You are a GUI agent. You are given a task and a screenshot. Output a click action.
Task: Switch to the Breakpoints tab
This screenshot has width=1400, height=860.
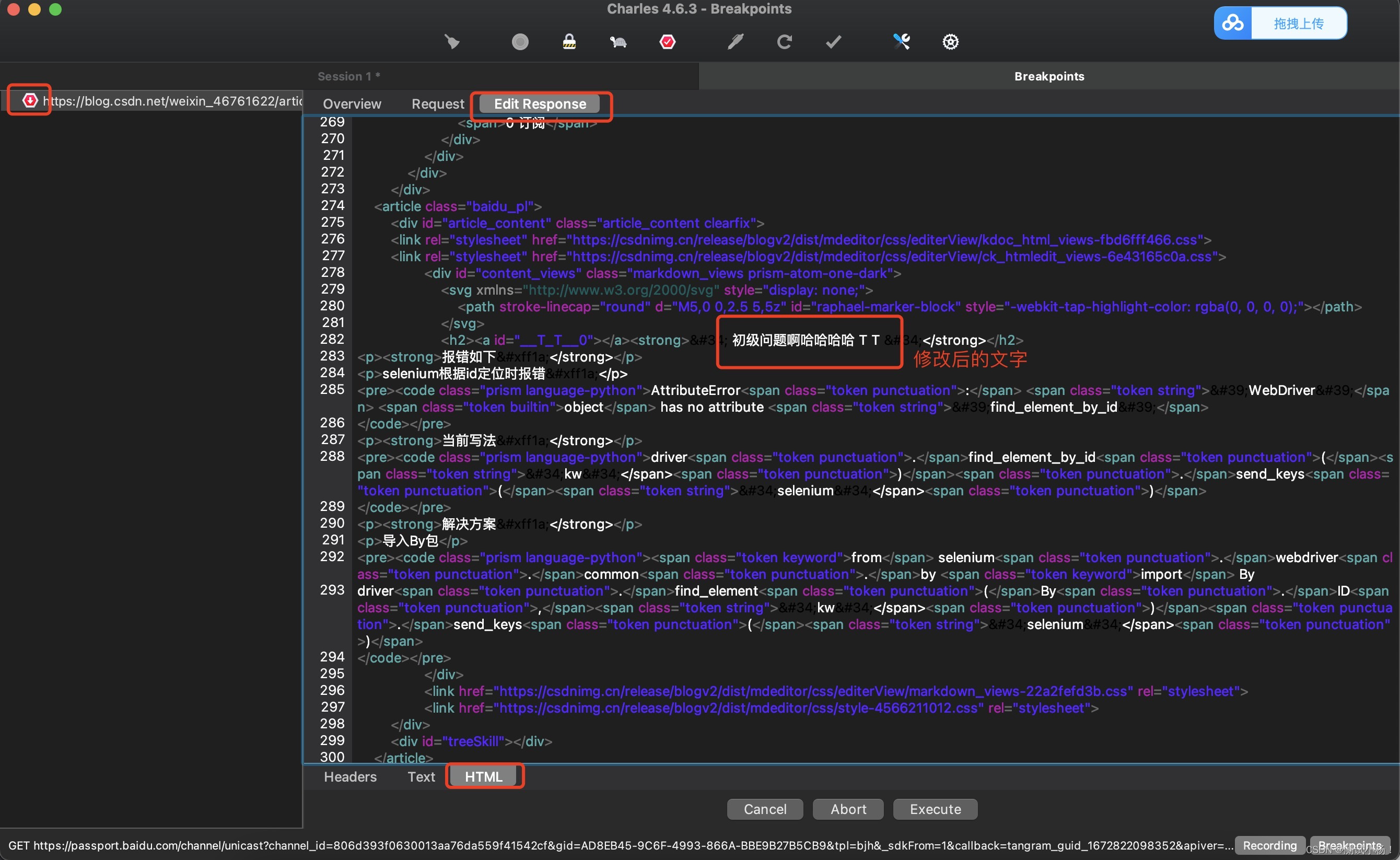pos(1049,76)
